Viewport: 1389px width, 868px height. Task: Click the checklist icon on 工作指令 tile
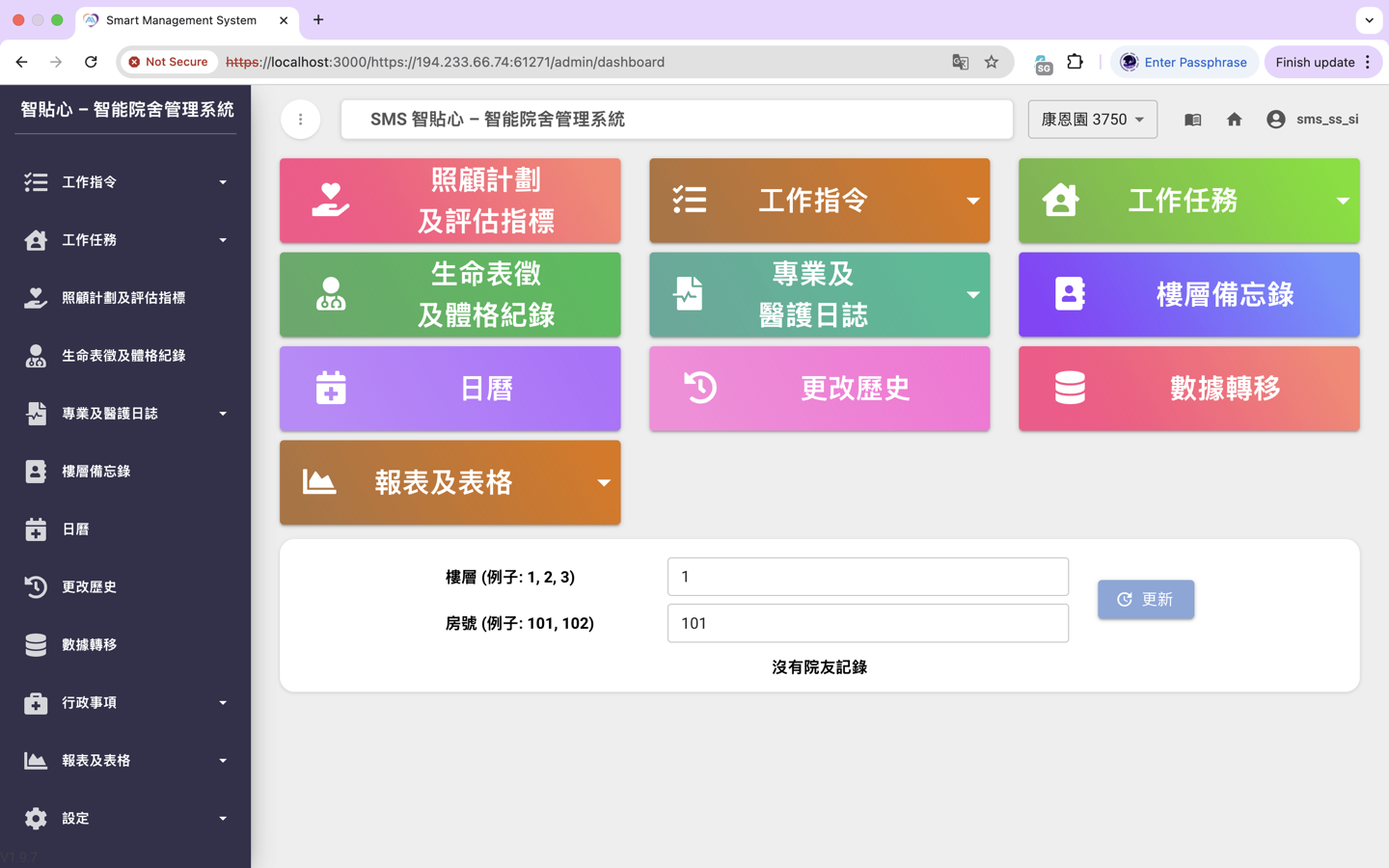(690, 201)
